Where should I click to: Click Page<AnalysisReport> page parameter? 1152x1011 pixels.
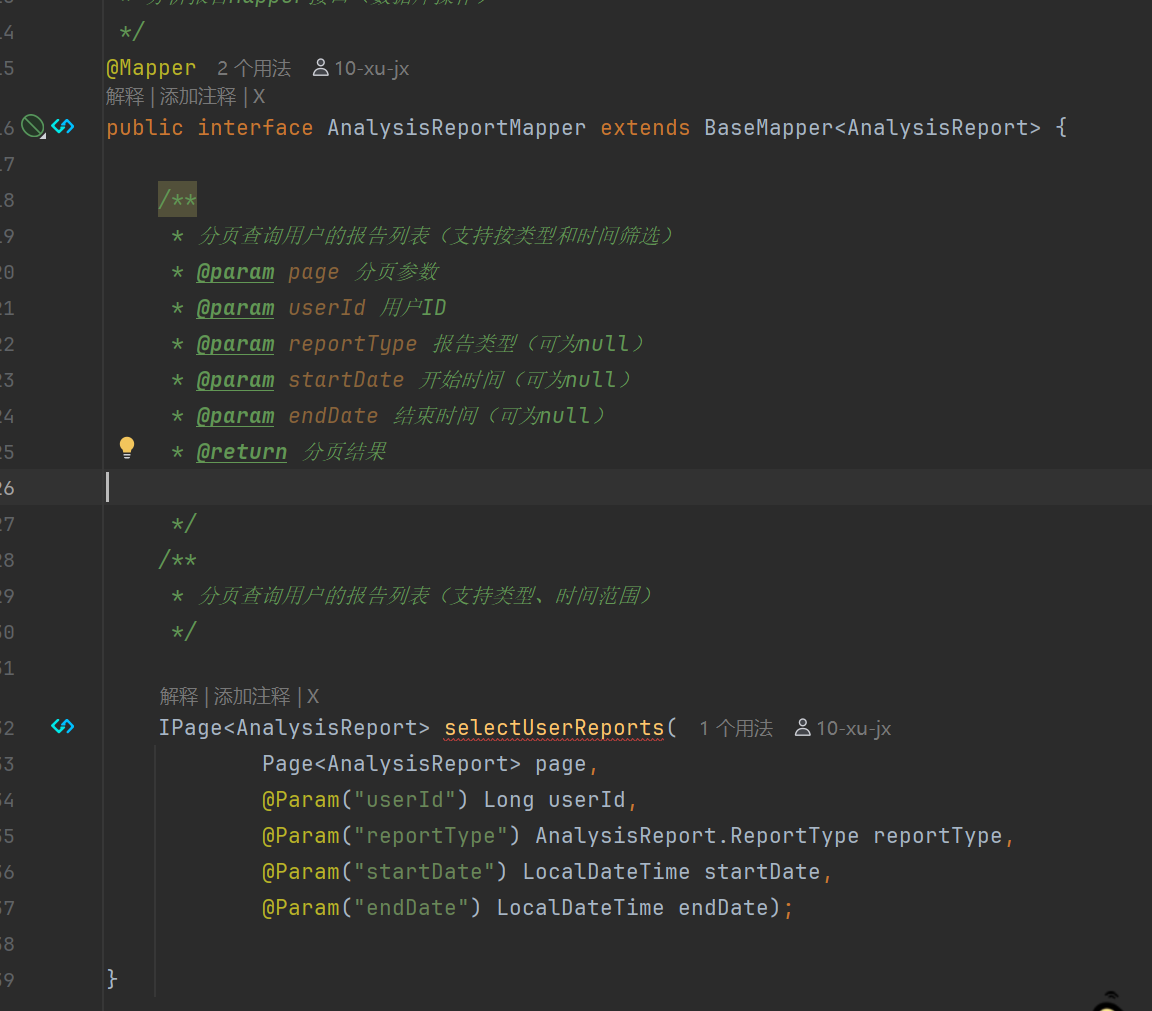tap(425, 763)
